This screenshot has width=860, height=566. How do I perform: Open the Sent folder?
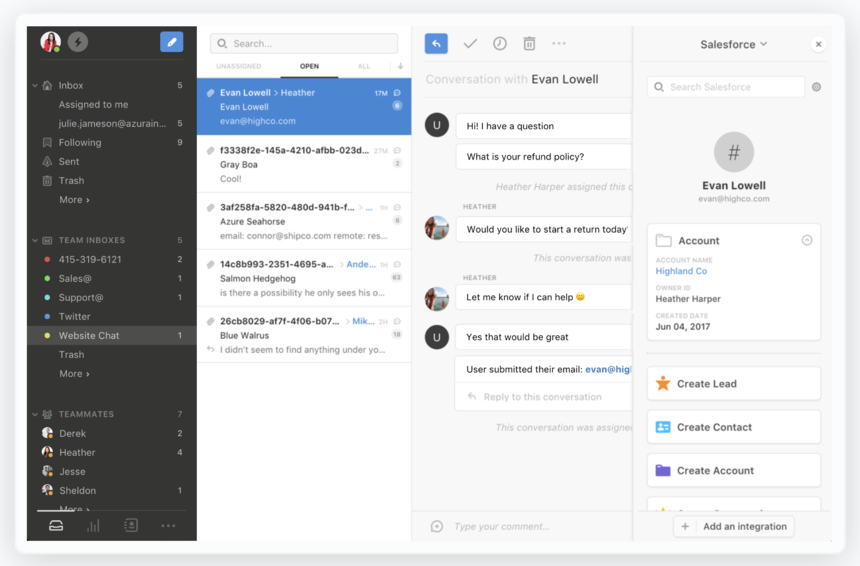click(112, 161)
